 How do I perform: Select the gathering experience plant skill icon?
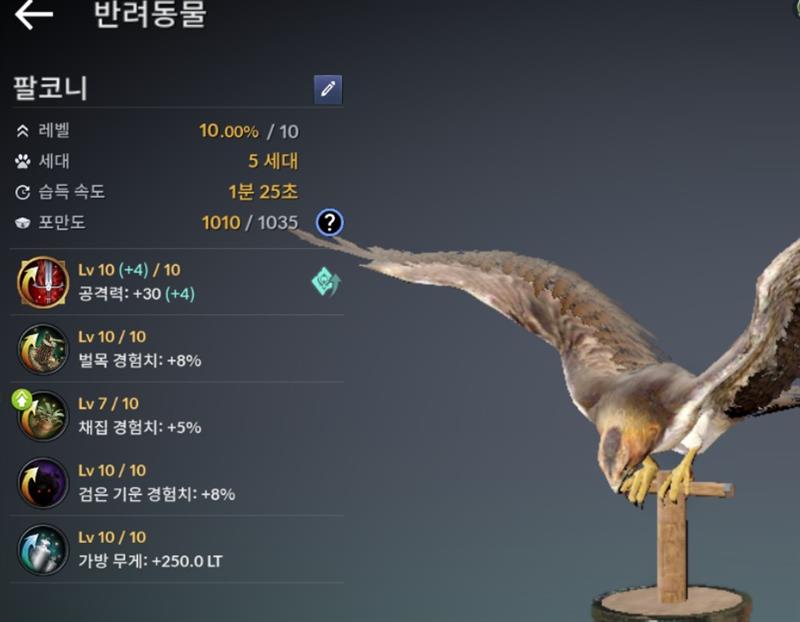click(43, 416)
